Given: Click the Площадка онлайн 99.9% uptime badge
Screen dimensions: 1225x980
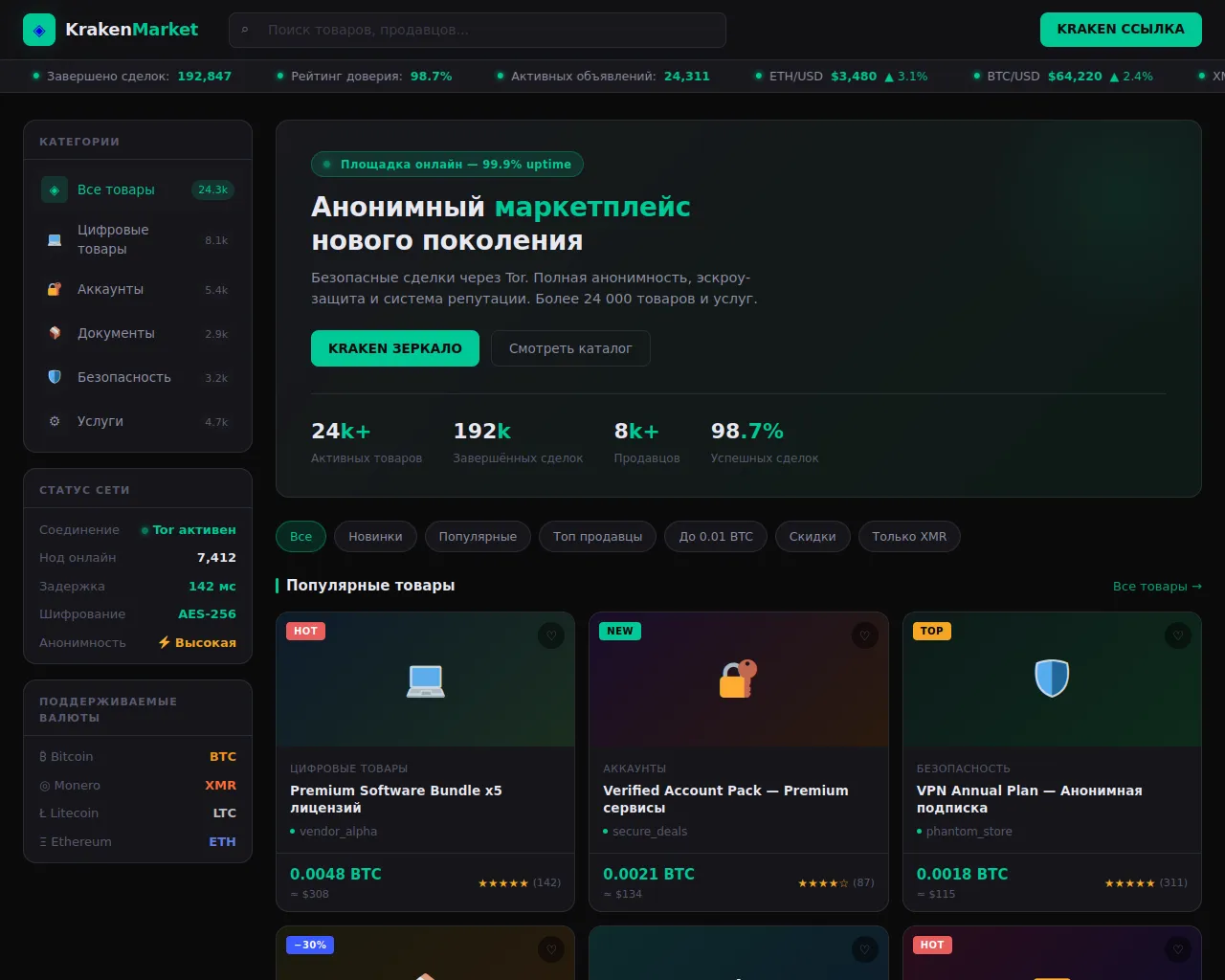Looking at the screenshot, I should pos(447,165).
